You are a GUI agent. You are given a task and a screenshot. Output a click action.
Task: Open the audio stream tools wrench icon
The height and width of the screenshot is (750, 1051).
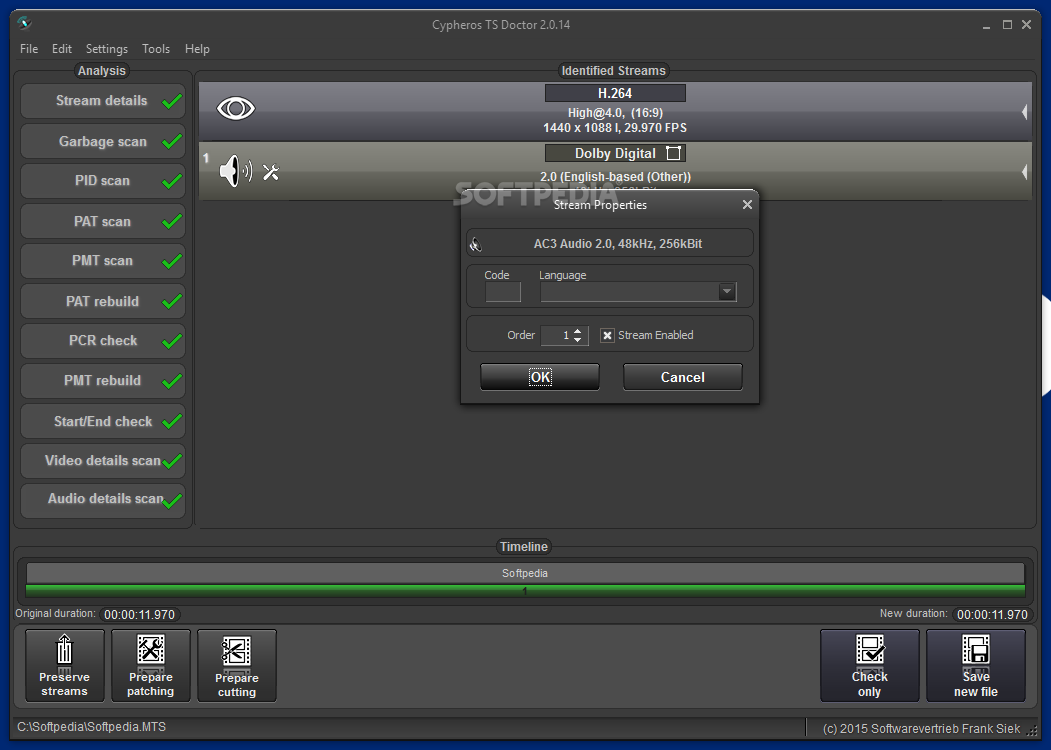tap(271, 172)
